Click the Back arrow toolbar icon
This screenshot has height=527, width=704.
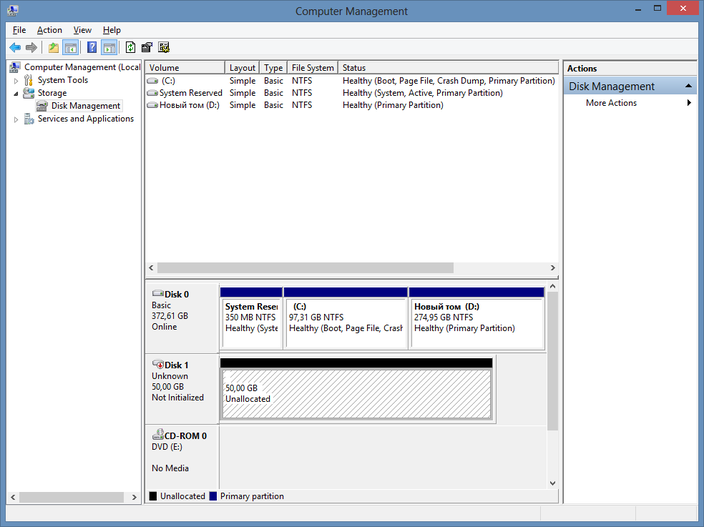click(x=15, y=47)
